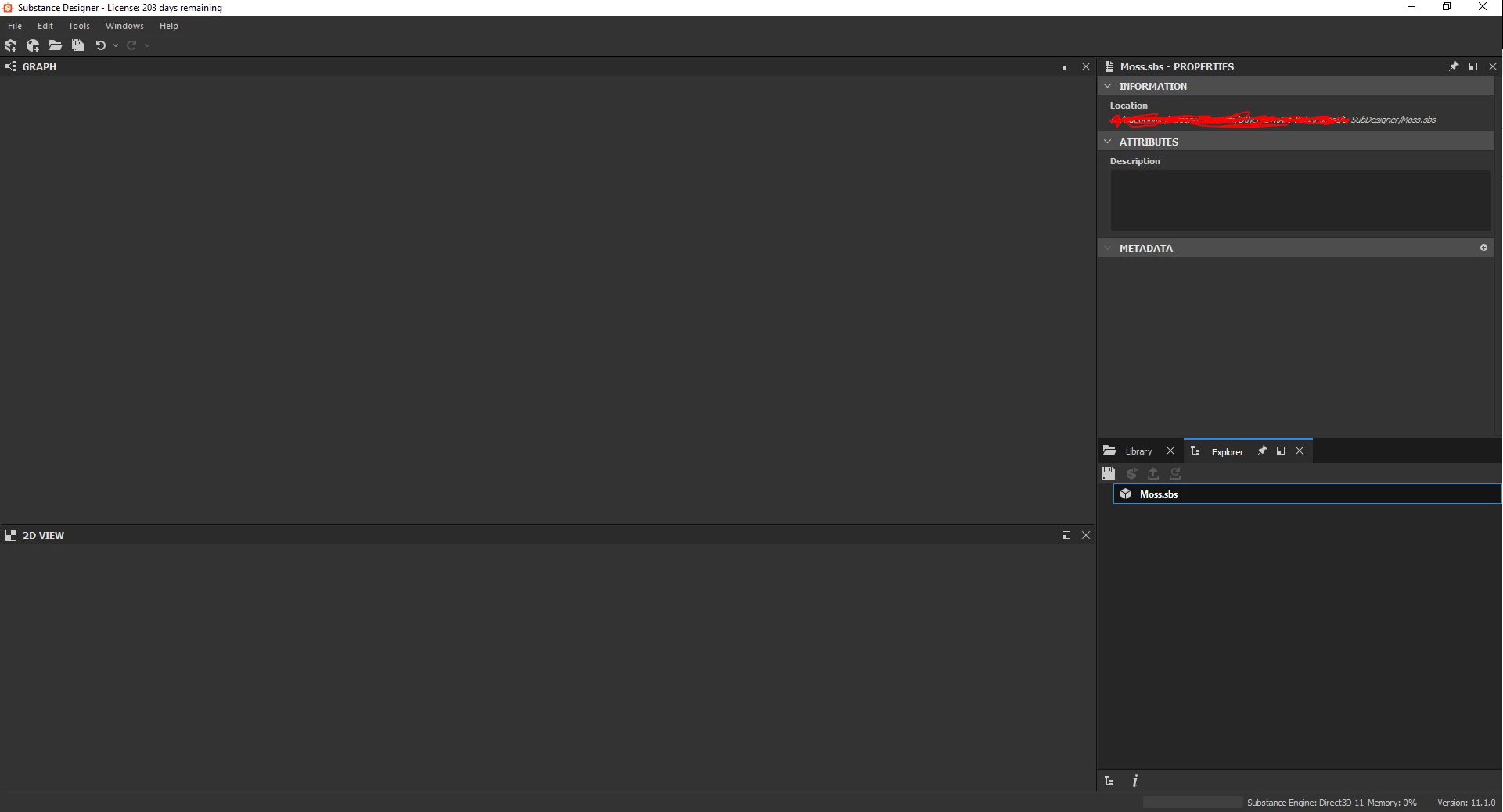This screenshot has width=1503, height=812.
Task: Close the GRAPH panel
Action: click(1086, 66)
